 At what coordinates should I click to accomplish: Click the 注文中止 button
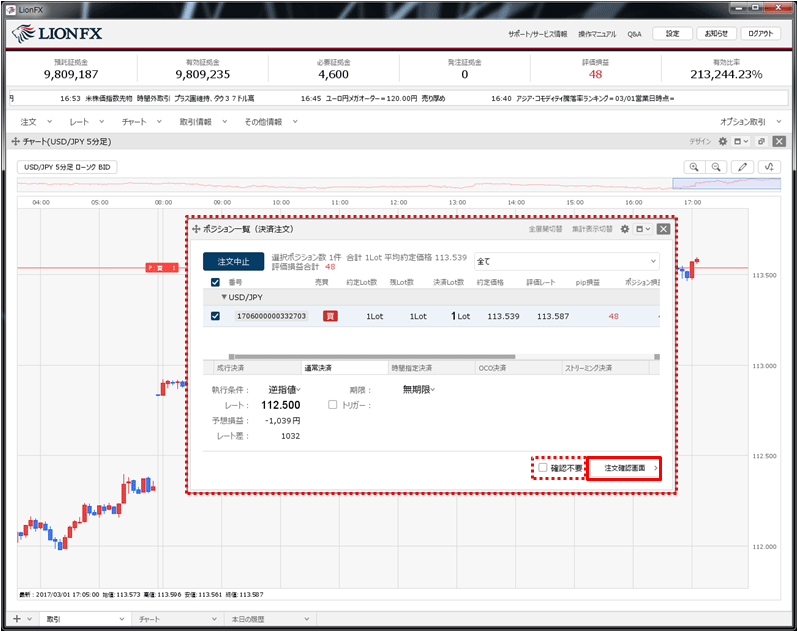tap(234, 262)
